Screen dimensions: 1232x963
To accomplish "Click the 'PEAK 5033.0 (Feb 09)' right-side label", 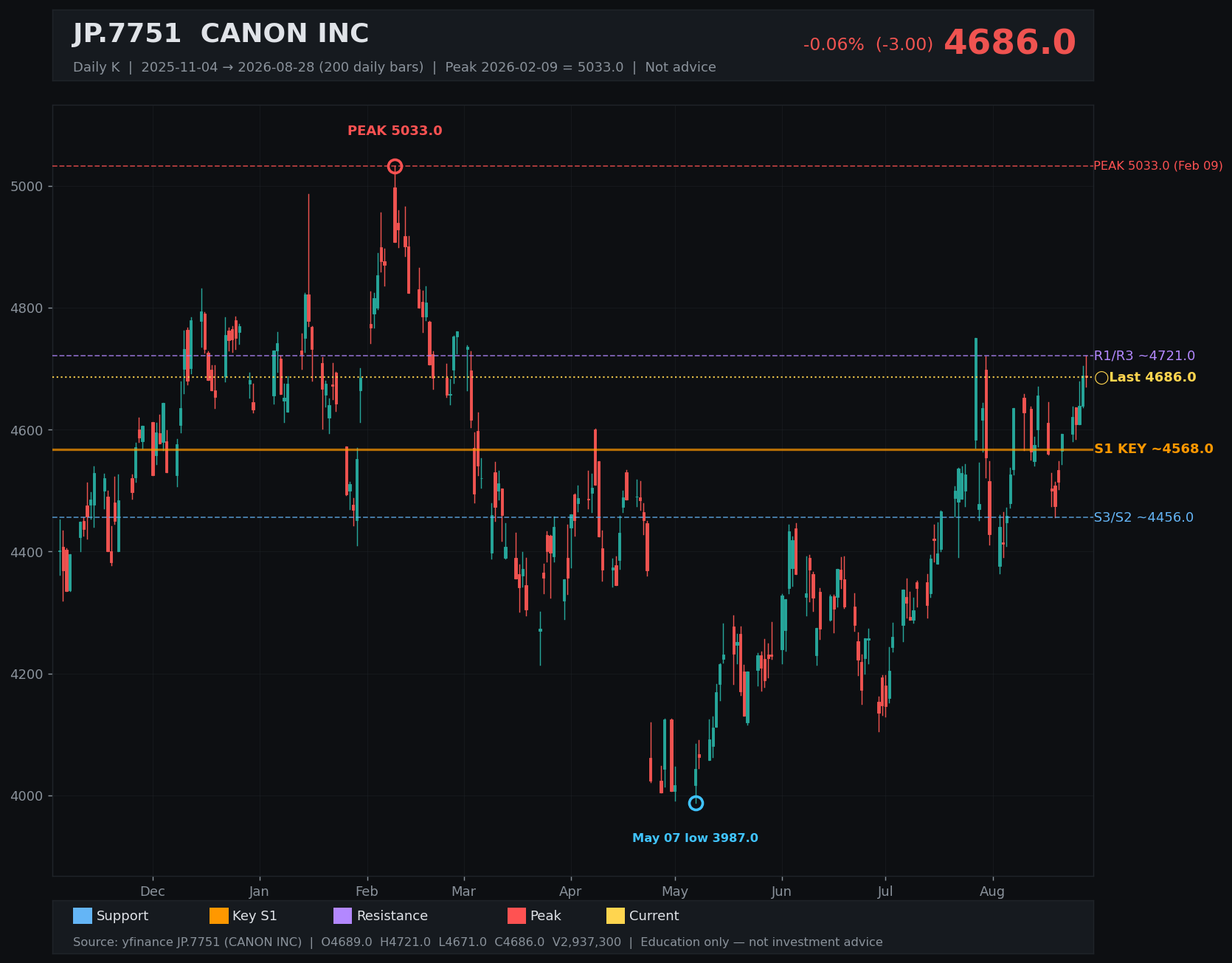I will (x=1158, y=166).
